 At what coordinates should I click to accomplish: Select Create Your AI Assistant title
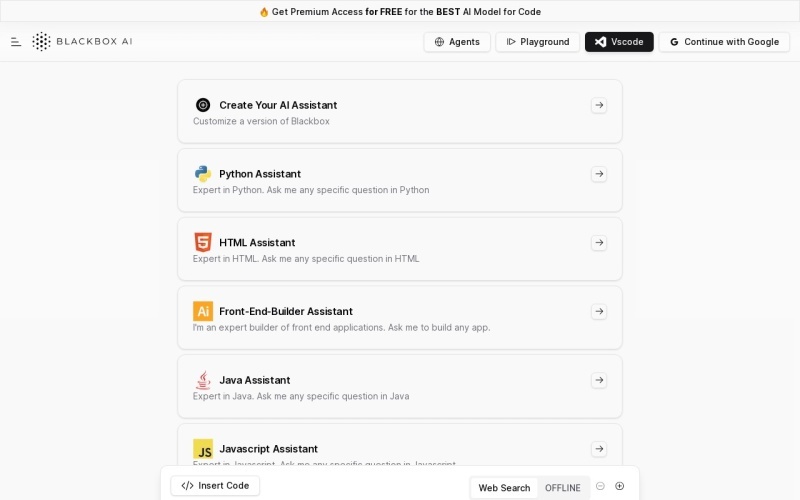pos(278,105)
